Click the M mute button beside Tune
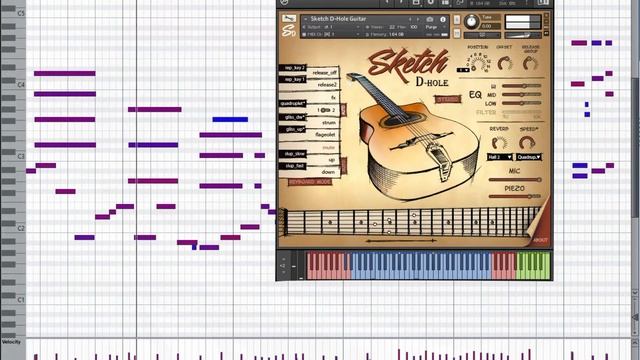This screenshot has height=360, width=640. coord(457,33)
